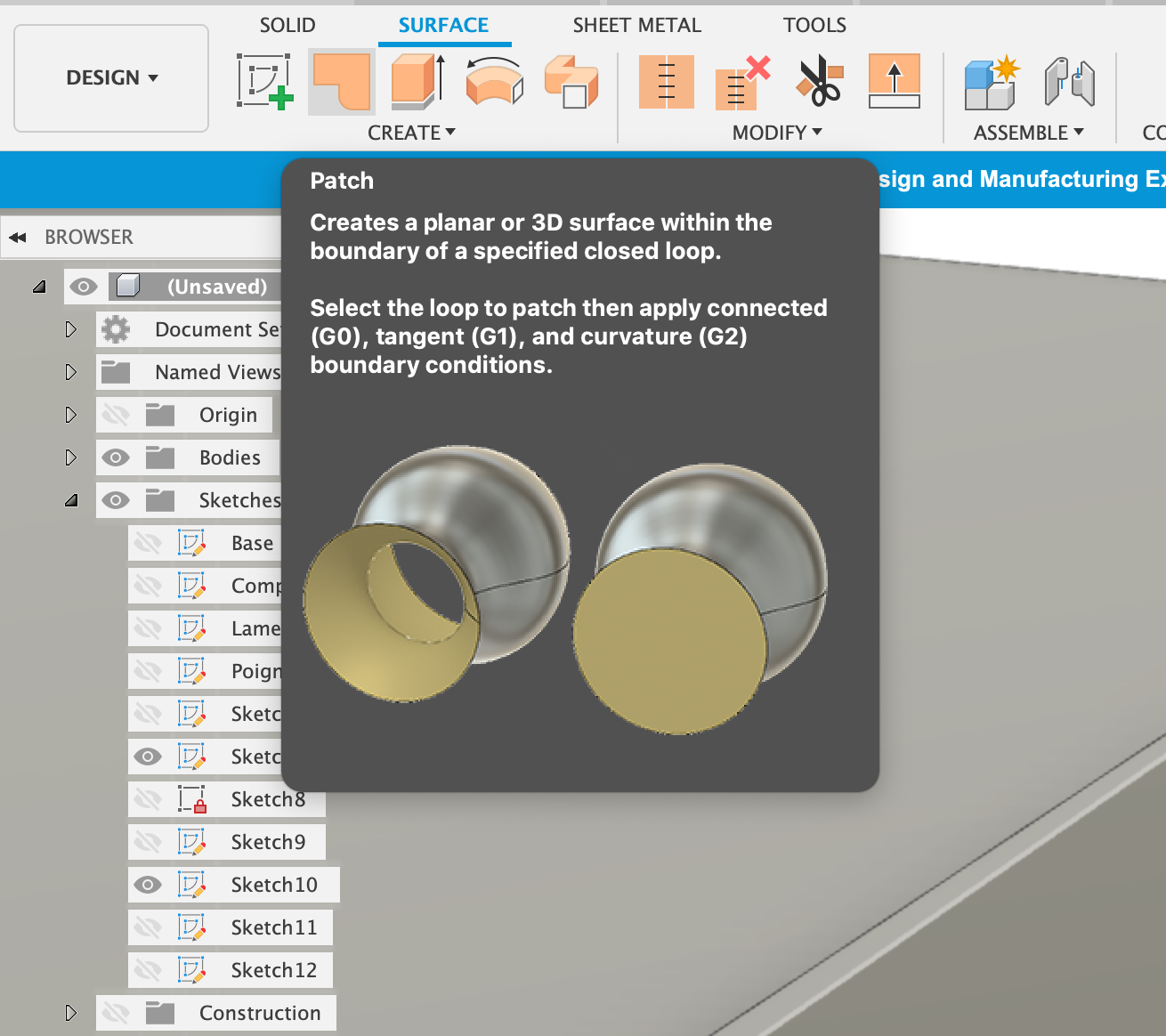Select the Extend surface tool

(x=895, y=81)
